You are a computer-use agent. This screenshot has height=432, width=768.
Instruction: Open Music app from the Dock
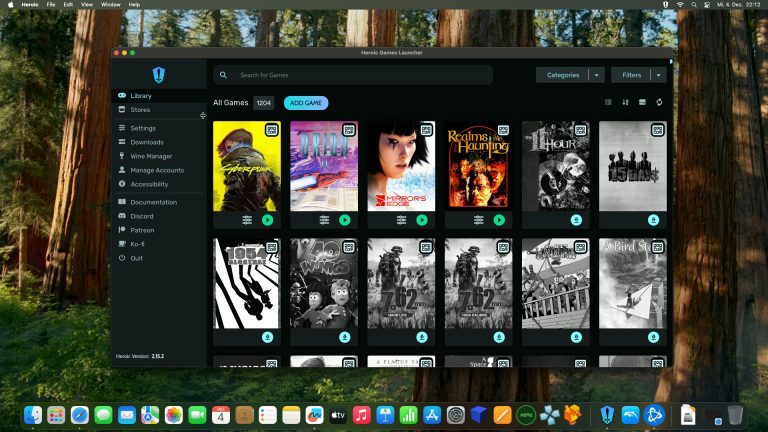pos(361,415)
